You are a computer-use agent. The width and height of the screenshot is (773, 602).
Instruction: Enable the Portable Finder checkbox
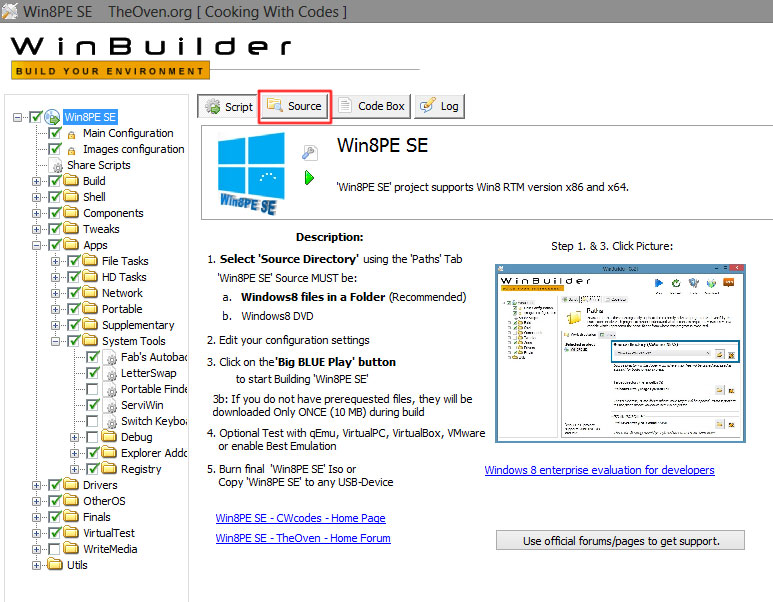pyautogui.click(x=92, y=389)
